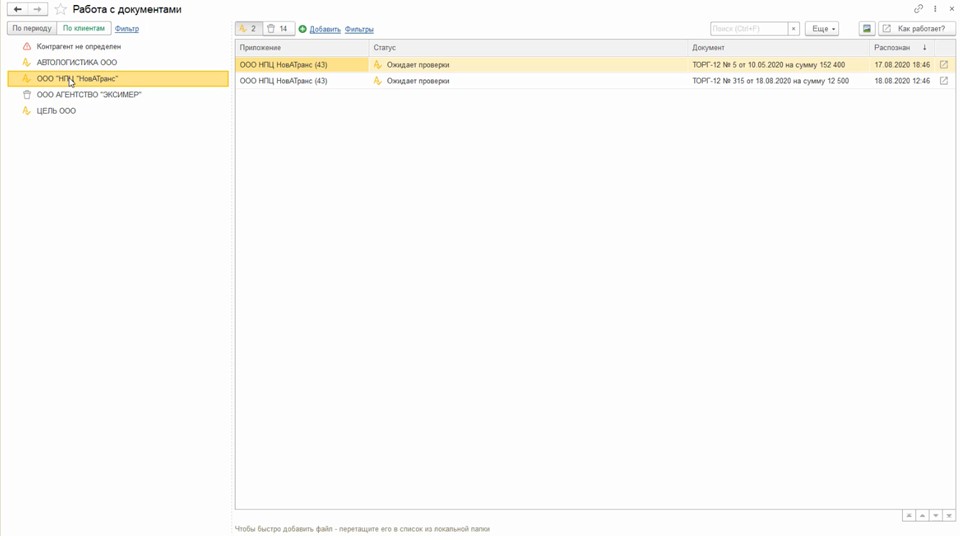Toggle the awaiting-review filter showing 2
This screenshot has height=540, width=960.
tap(248, 29)
